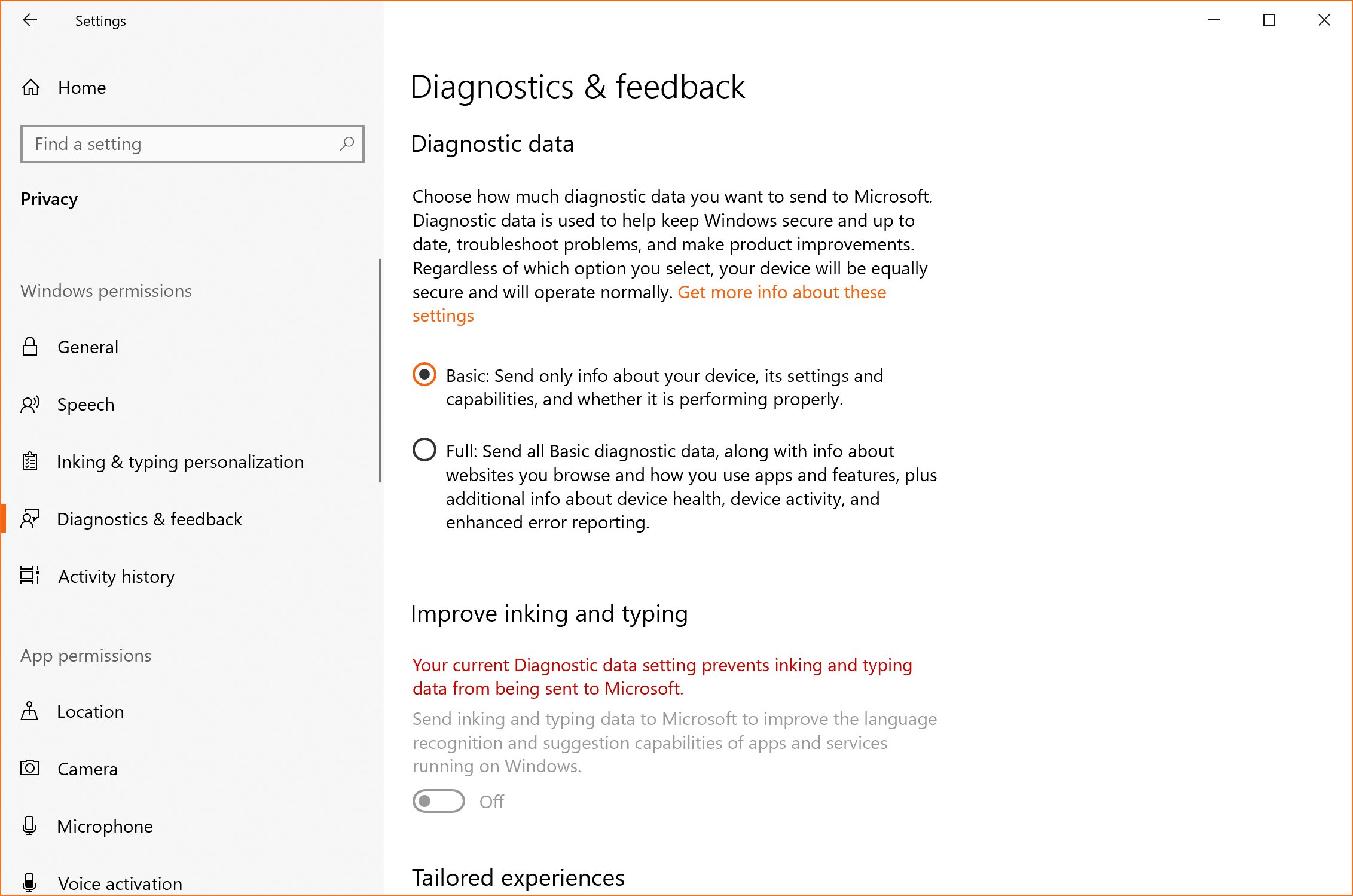Select the Full diagnostic data radio button
This screenshot has height=896, width=1353.
(424, 449)
